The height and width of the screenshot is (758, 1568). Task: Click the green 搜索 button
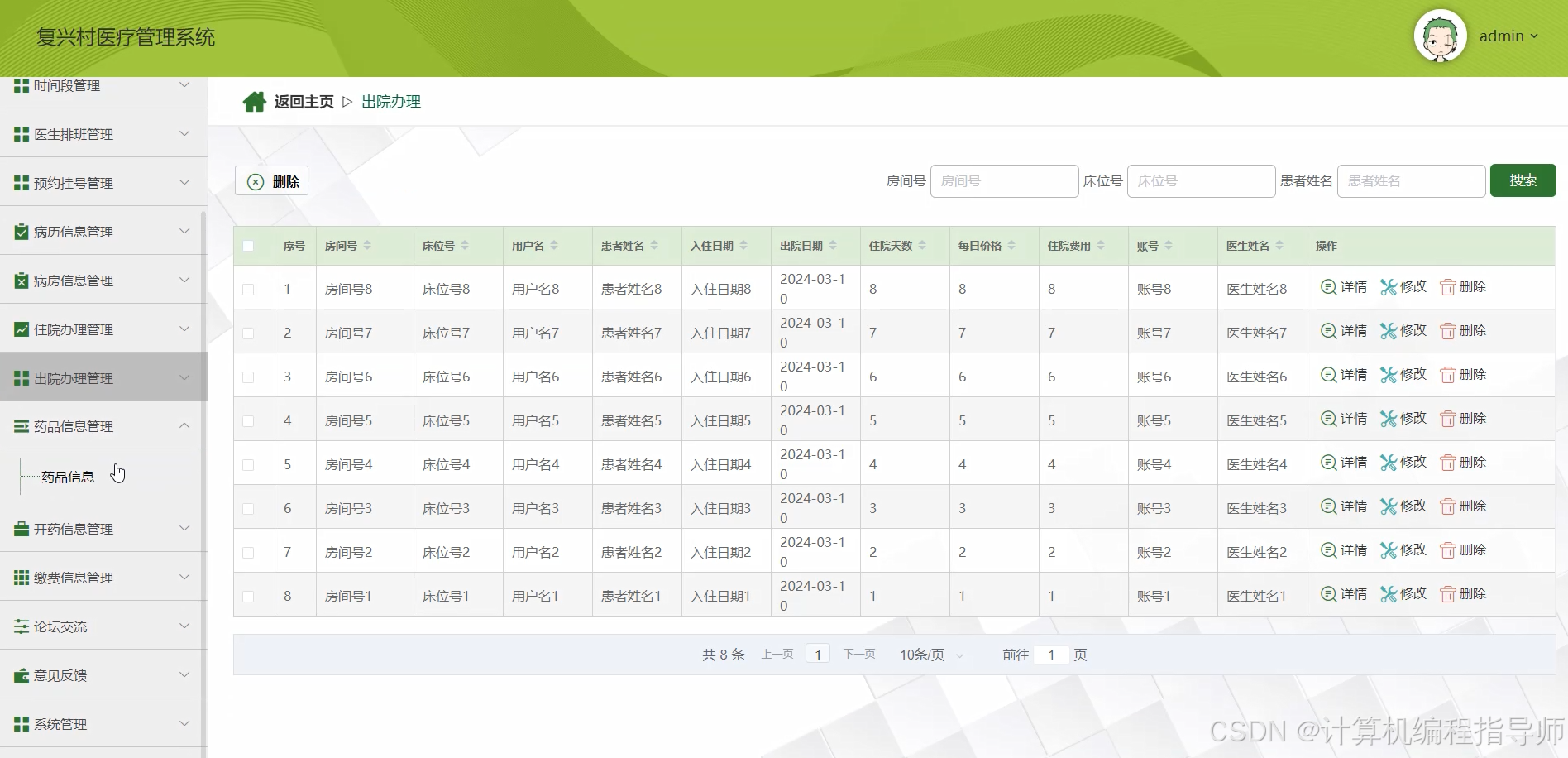1523,180
